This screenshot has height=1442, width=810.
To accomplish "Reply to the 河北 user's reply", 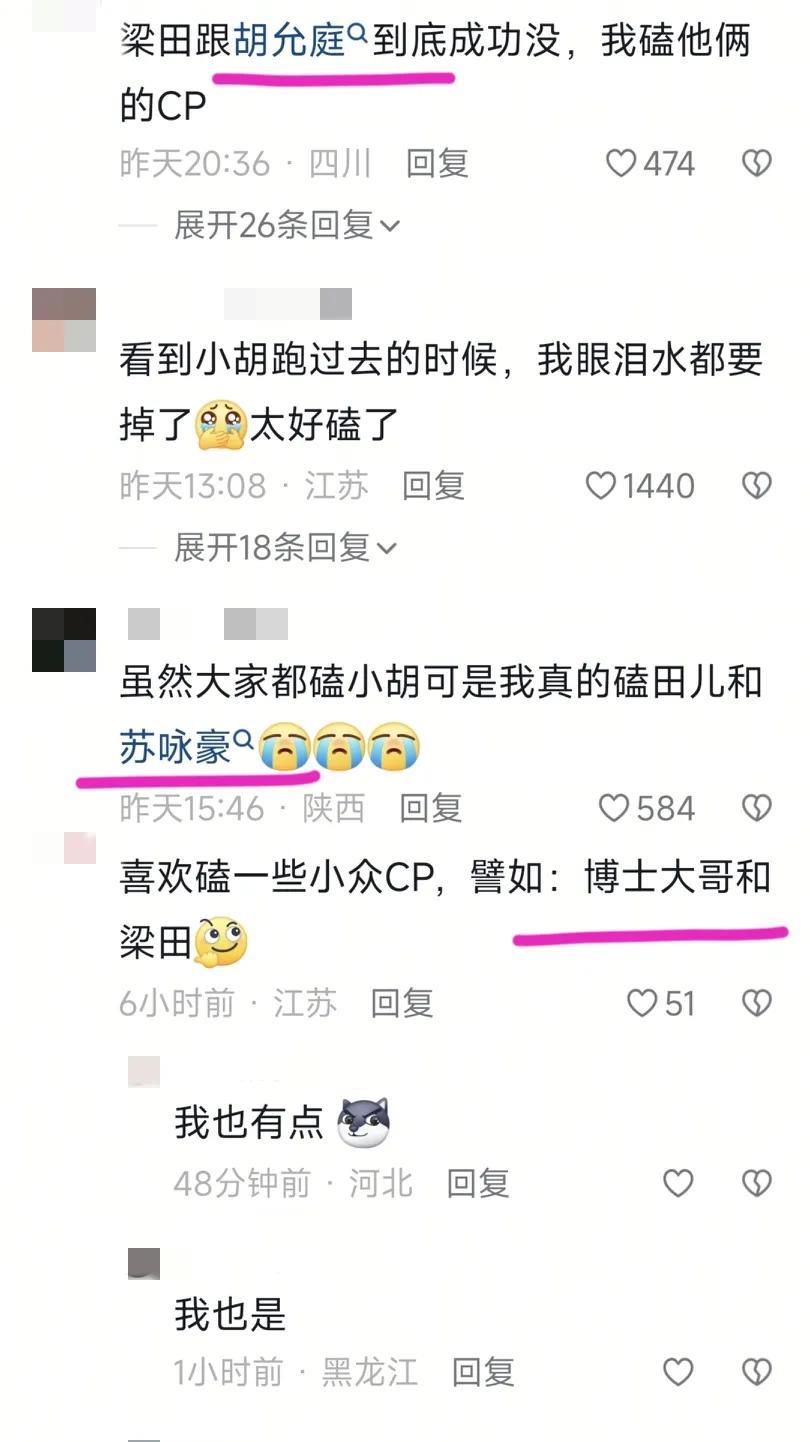I will click(x=478, y=1184).
